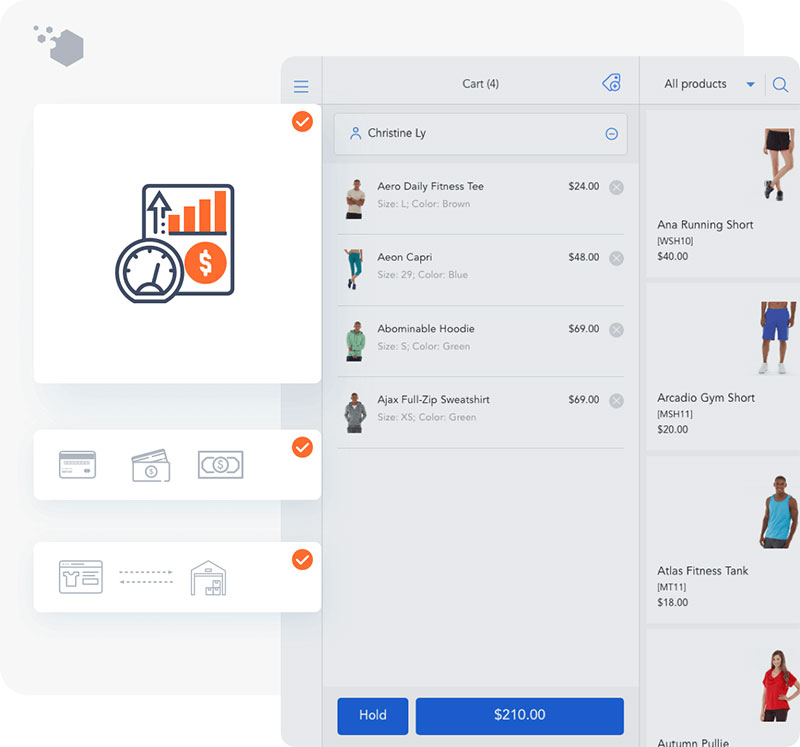Add Arcadio Gym Short to cart
800x747 pixels.
click(722, 366)
